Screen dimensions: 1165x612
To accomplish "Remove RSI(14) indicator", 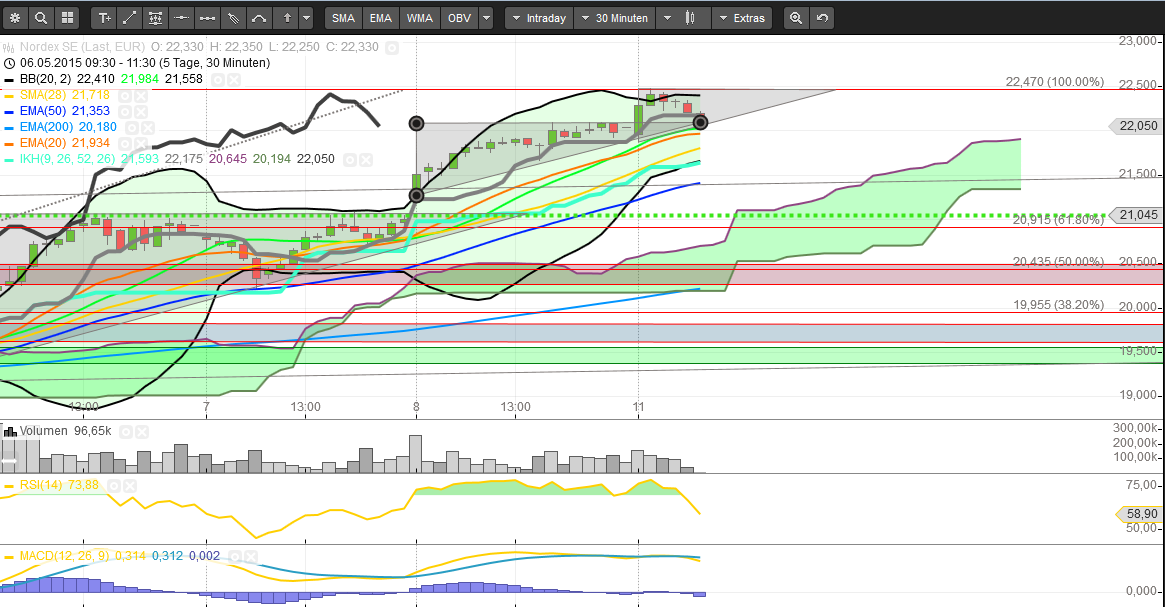I will 129,486.
